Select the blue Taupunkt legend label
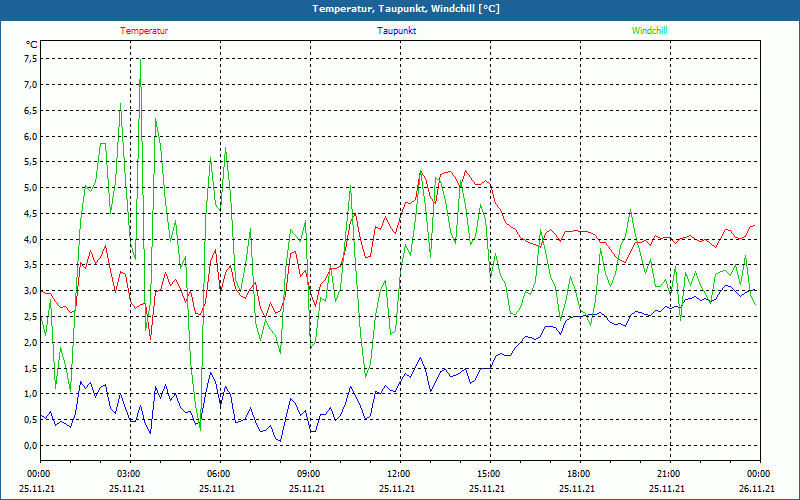 pyautogui.click(x=397, y=31)
